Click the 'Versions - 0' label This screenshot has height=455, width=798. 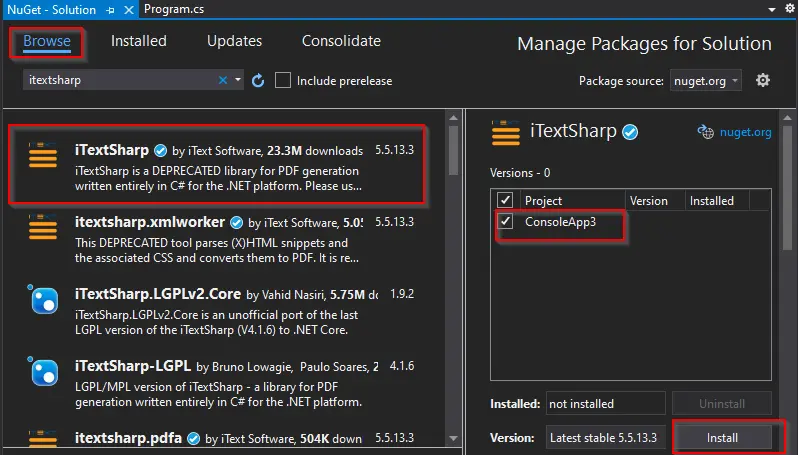tap(520, 173)
